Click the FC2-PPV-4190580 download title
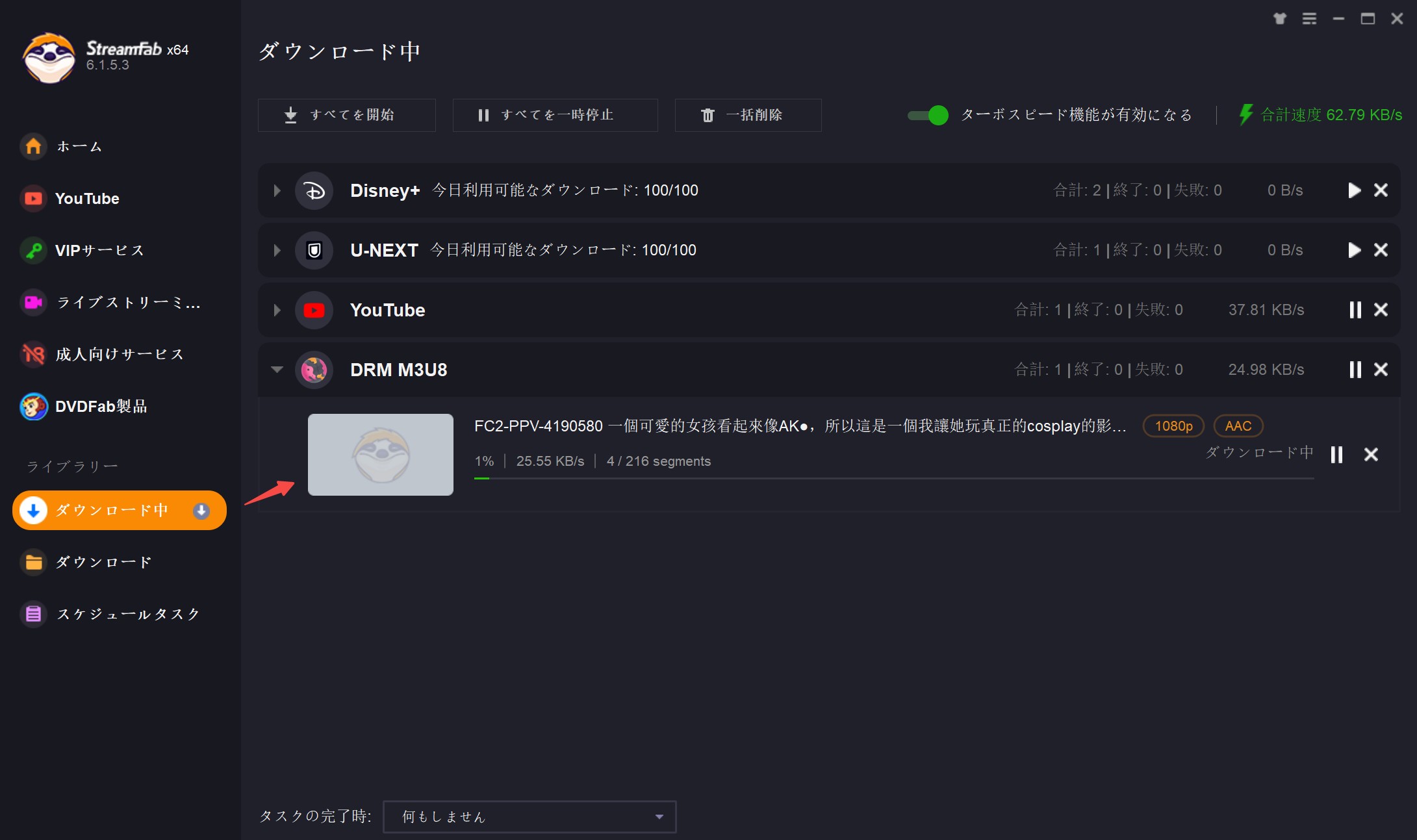This screenshot has width=1417, height=840. (x=800, y=426)
